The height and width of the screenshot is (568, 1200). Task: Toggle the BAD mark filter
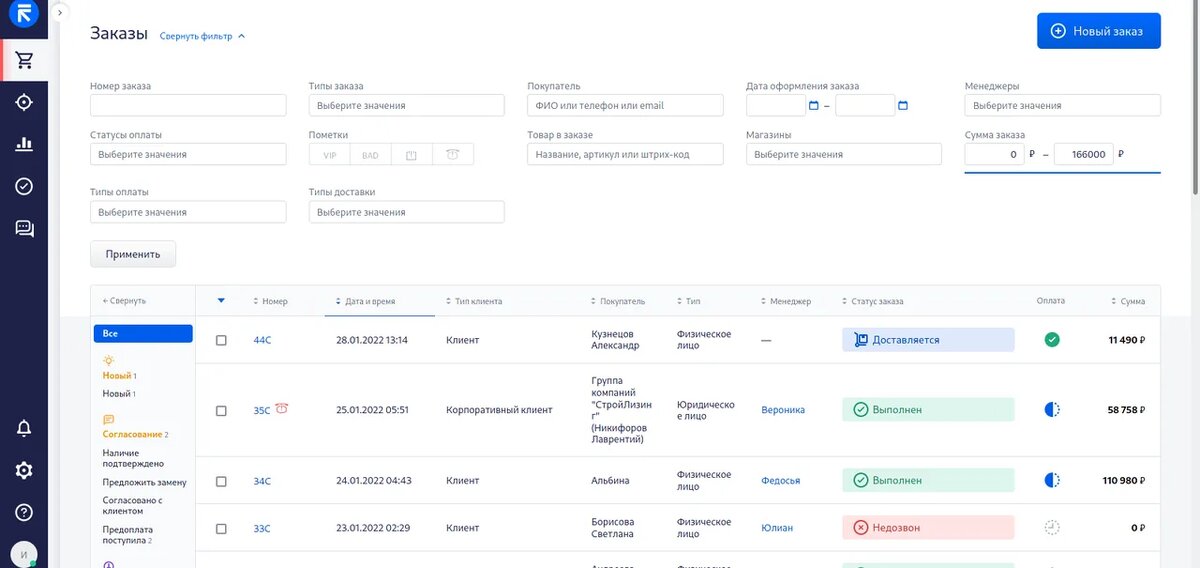pos(370,155)
